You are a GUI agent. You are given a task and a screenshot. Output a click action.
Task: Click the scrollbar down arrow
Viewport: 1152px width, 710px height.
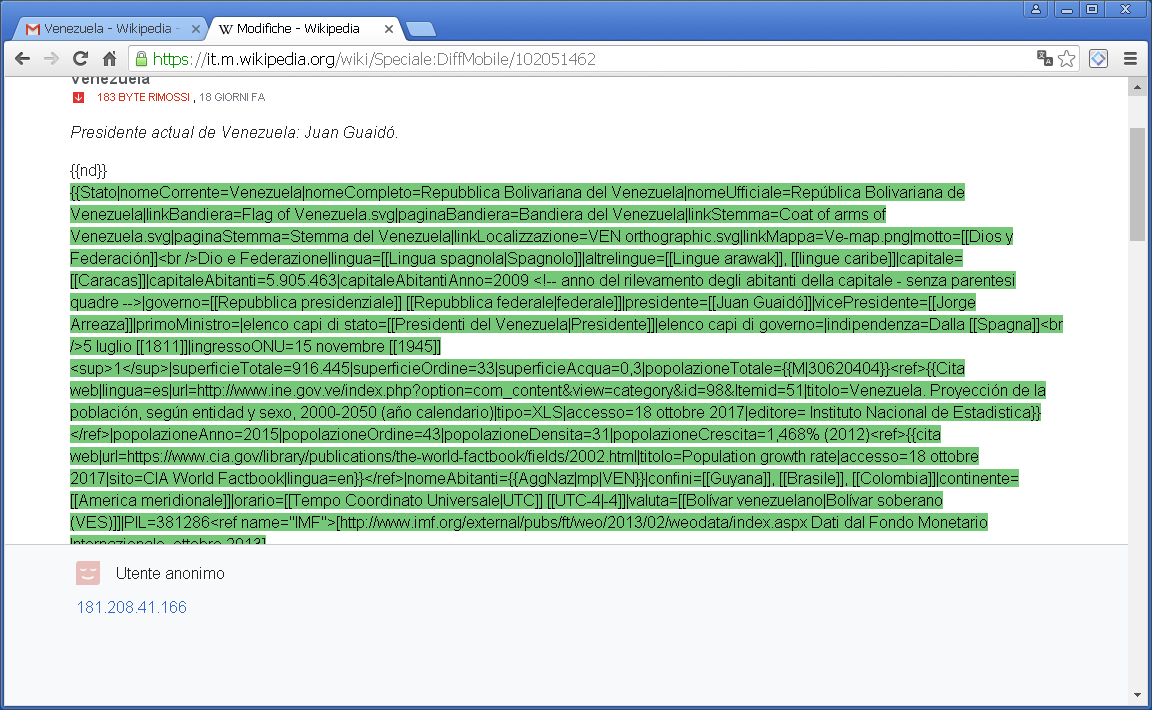[1137, 694]
